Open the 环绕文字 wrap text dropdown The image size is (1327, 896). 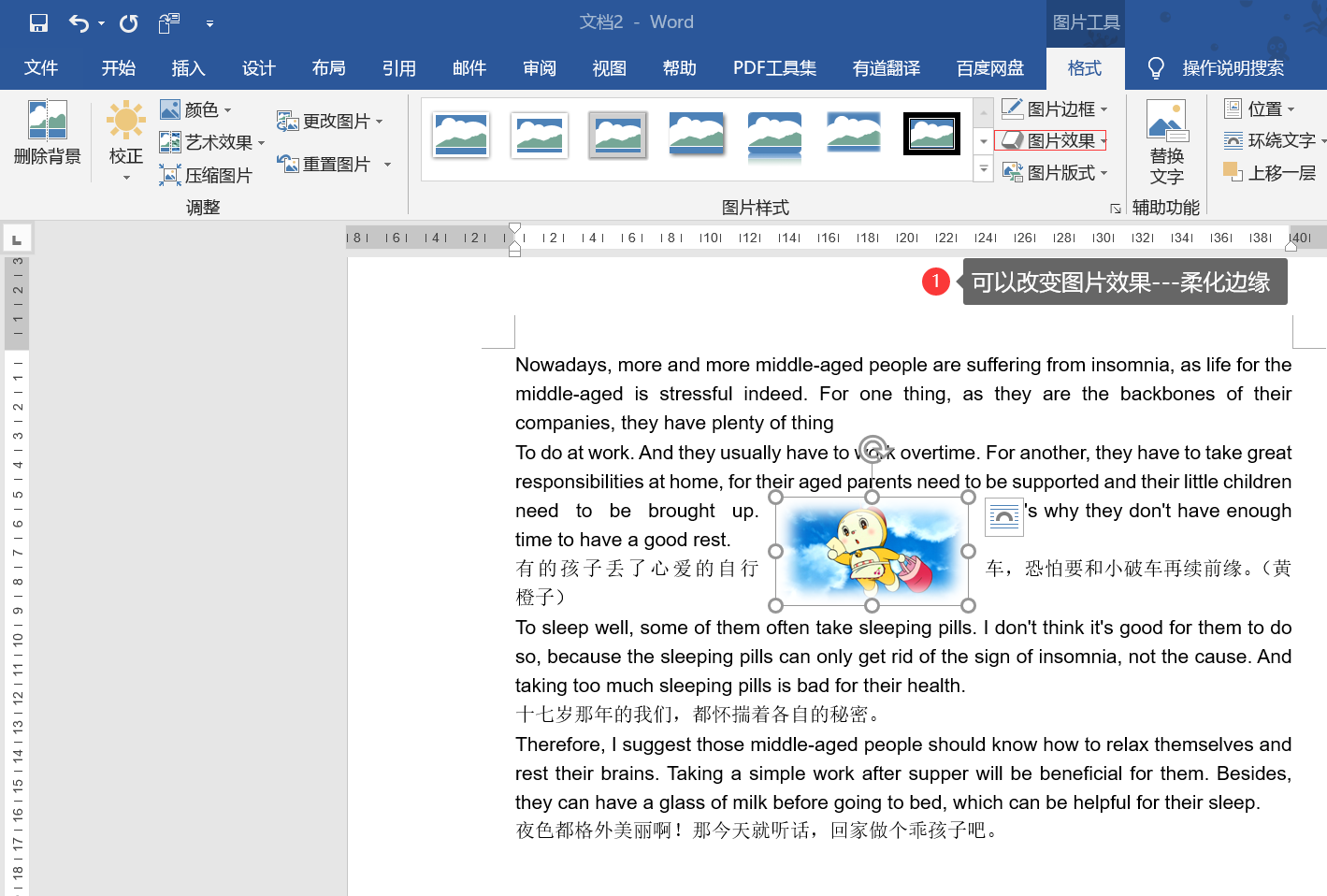tap(1276, 140)
